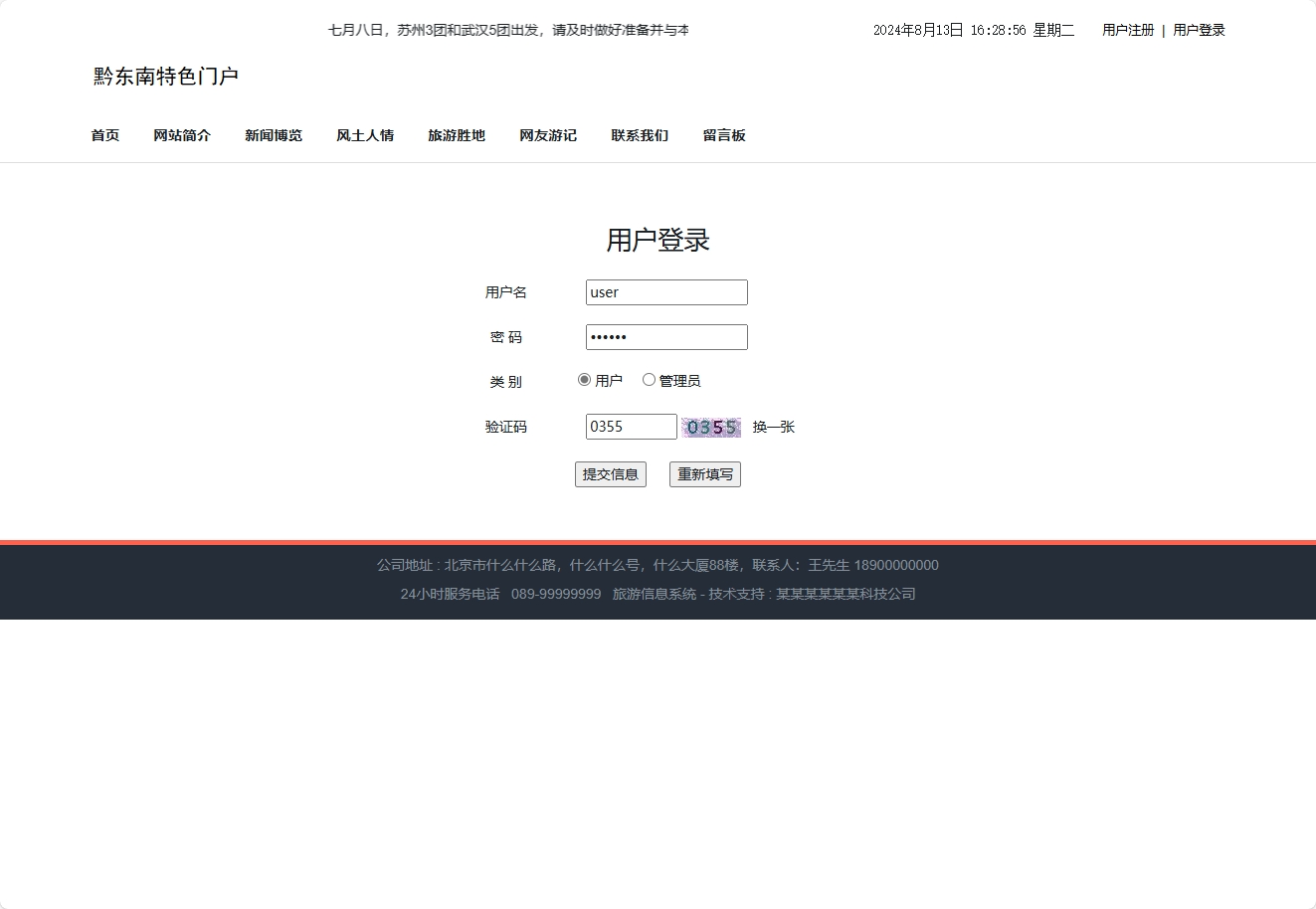Click 换一张 to refresh the captcha
The height and width of the screenshot is (909, 1316).
(x=773, y=426)
